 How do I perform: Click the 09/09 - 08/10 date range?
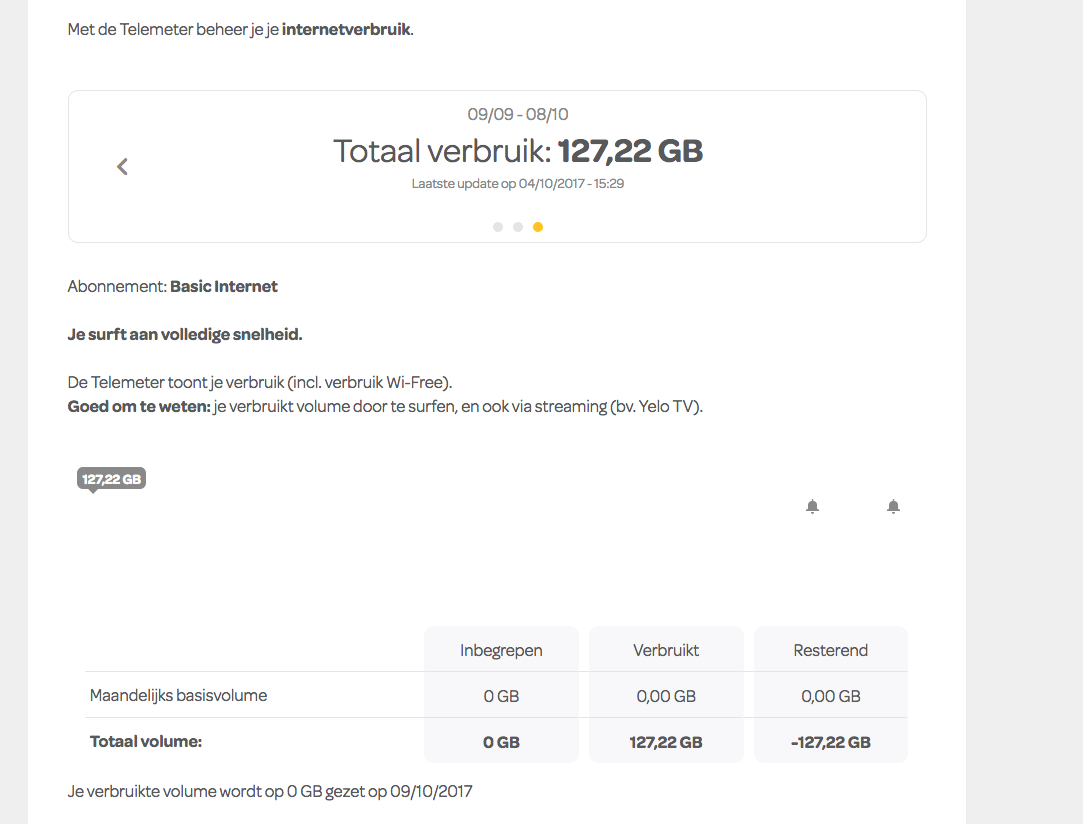tap(518, 114)
